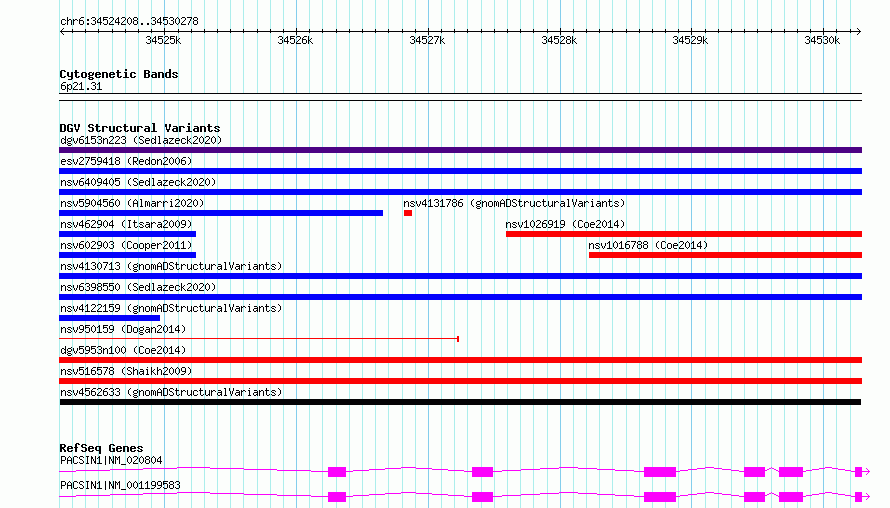This screenshot has height=508, width=890.
Task: Click the PACSIN1|NM_020804 gene label
Action: (x=111, y=460)
